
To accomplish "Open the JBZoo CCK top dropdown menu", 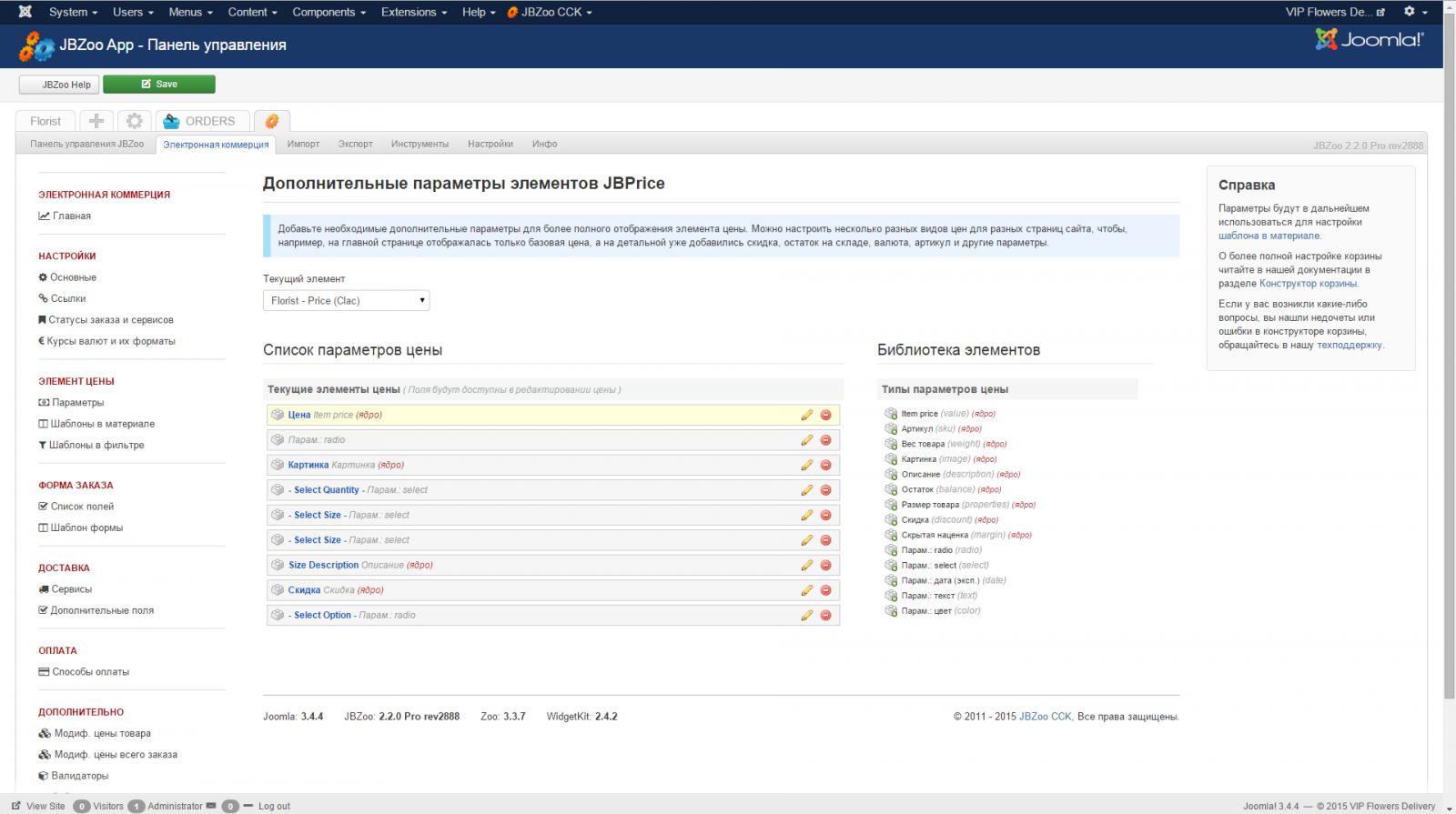I will (x=550, y=12).
